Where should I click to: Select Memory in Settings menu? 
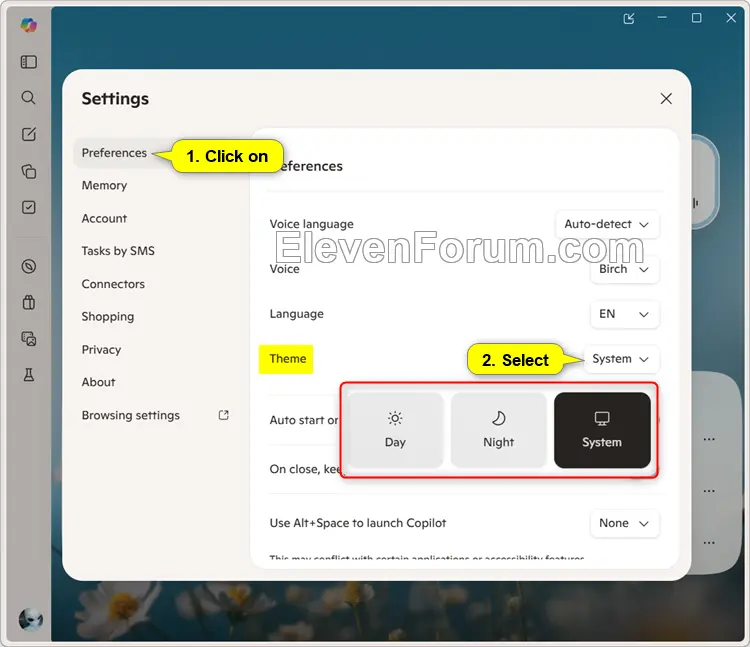tap(104, 185)
